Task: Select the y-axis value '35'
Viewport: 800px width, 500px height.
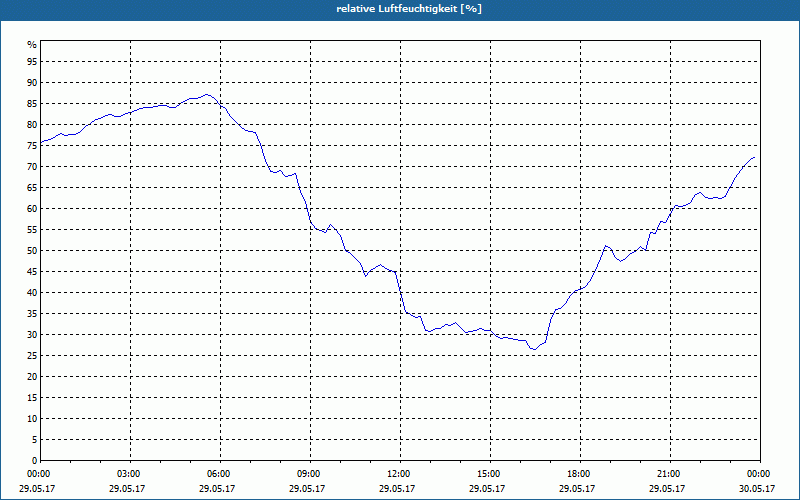Action: pyautogui.click(x=32, y=314)
